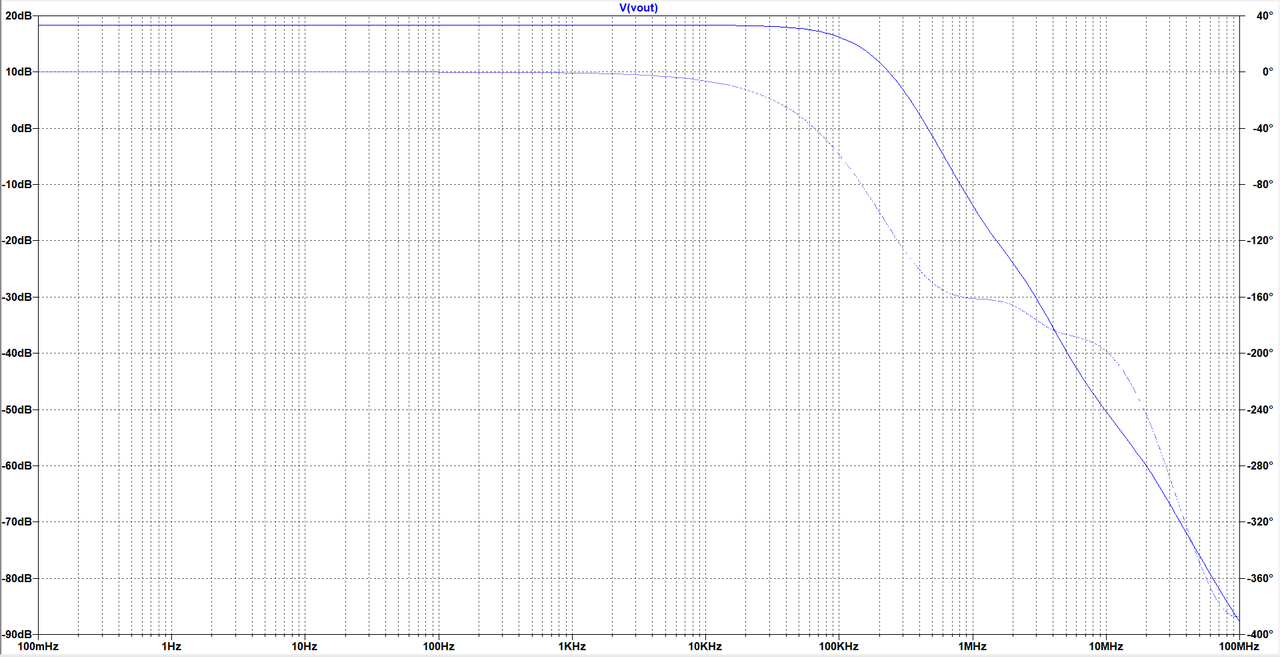The image size is (1280, 657).
Task: Click the 1MHz frequency axis label
Action: coord(972,648)
